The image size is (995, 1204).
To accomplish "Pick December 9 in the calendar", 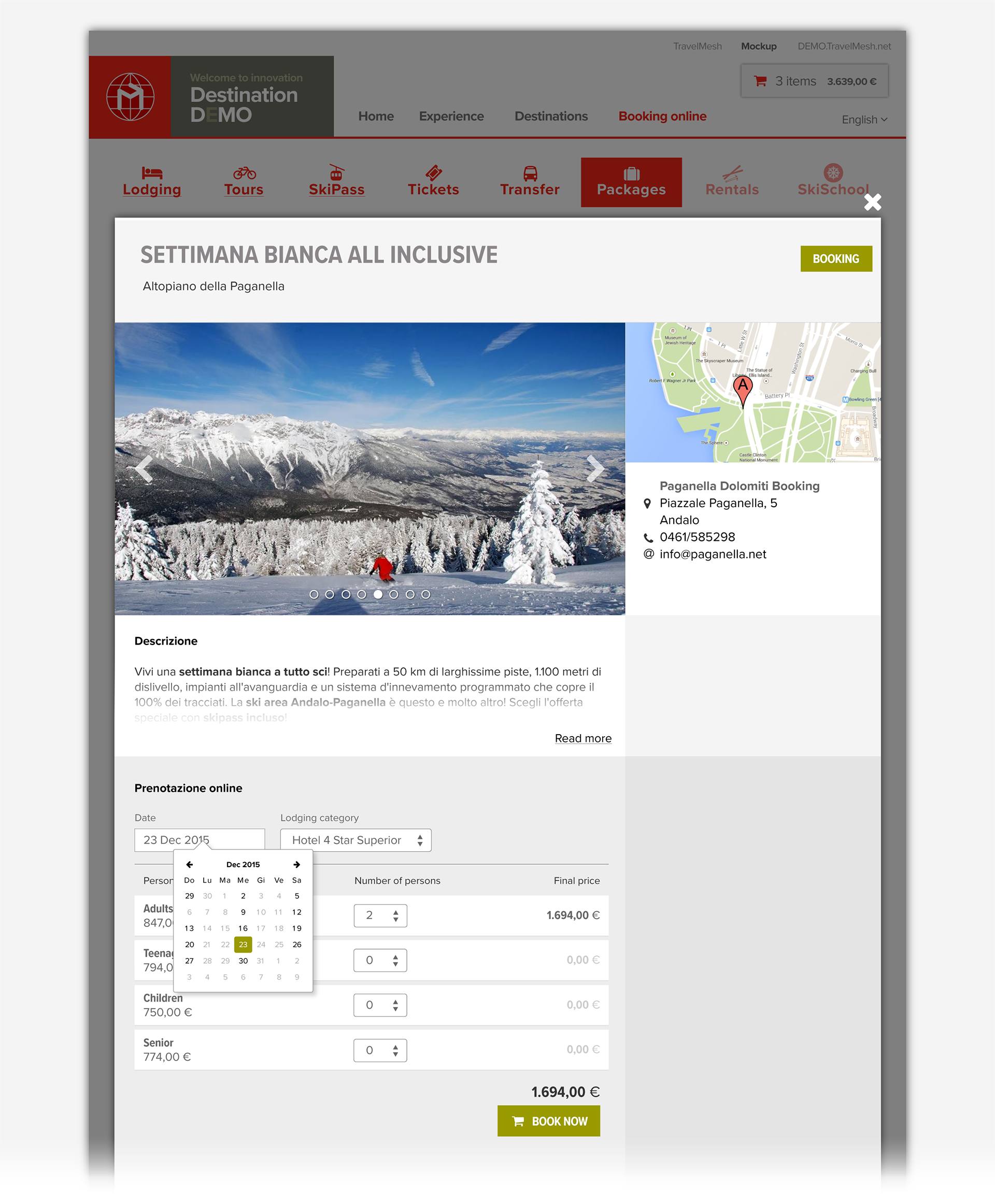I will pos(243,912).
